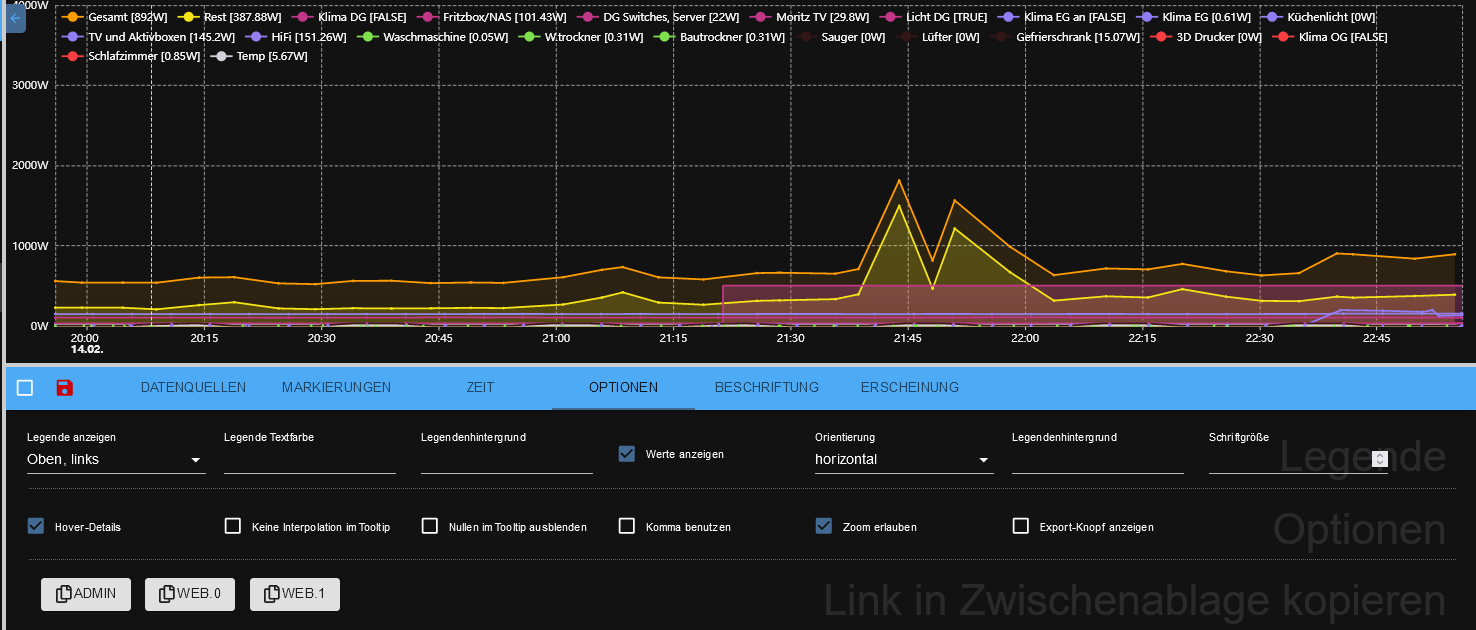Toggle the checkbox in the blue toolbar
The image size is (1476, 630).
point(25,388)
